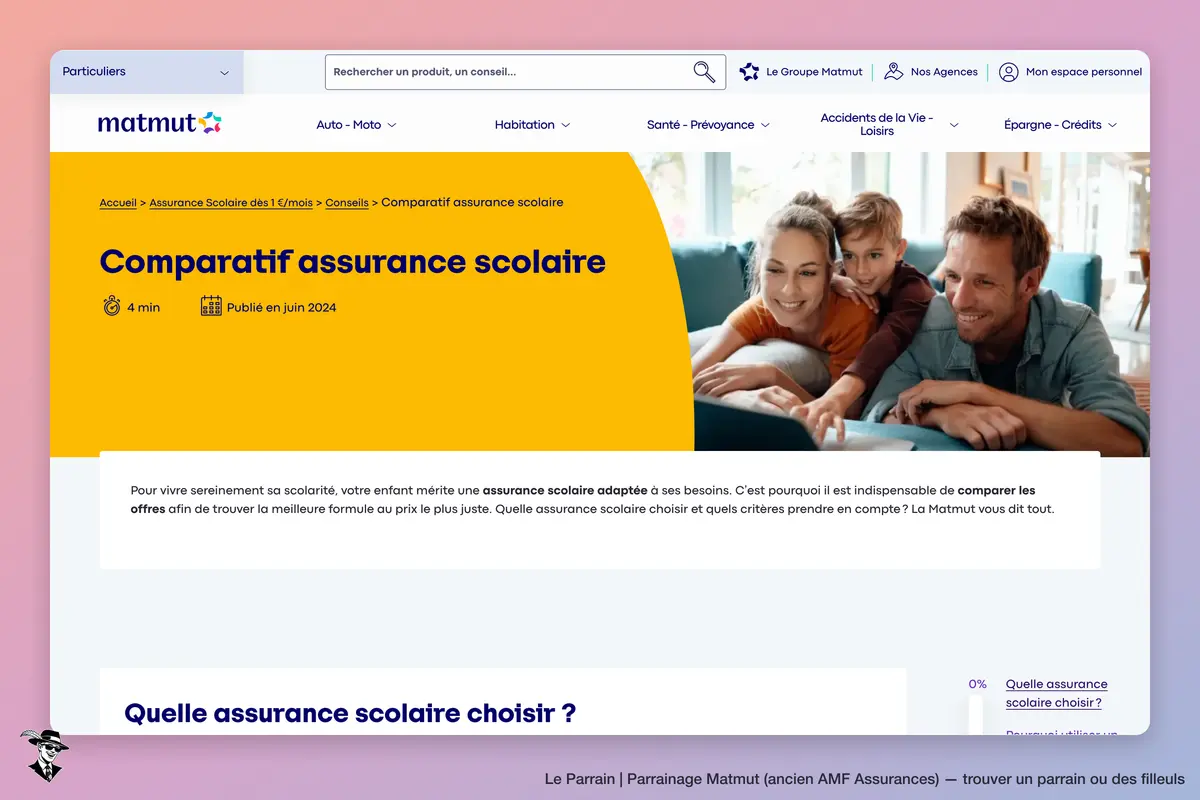Click the Matmut logo

160,123
